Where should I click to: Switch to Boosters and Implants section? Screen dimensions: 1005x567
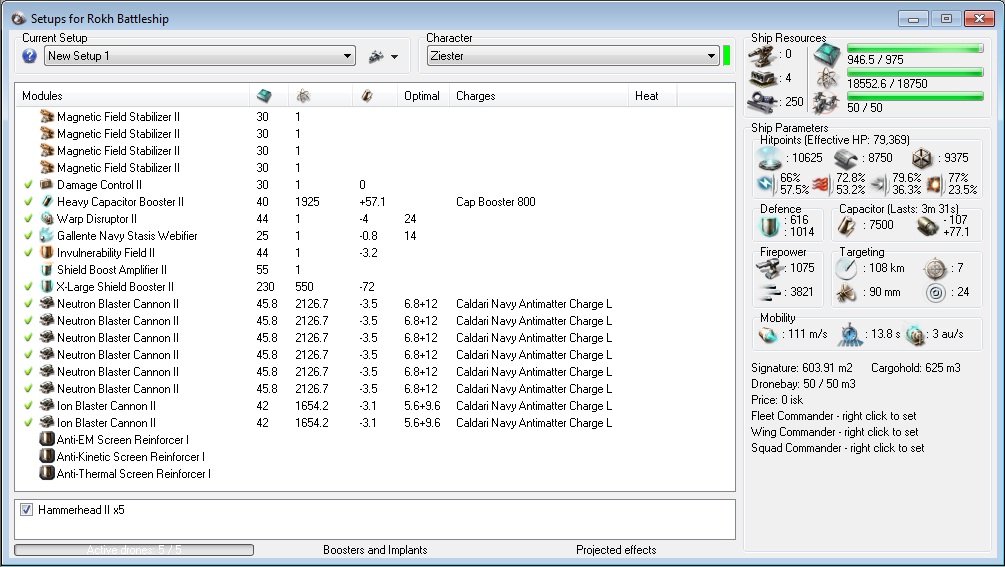[x=375, y=550]
